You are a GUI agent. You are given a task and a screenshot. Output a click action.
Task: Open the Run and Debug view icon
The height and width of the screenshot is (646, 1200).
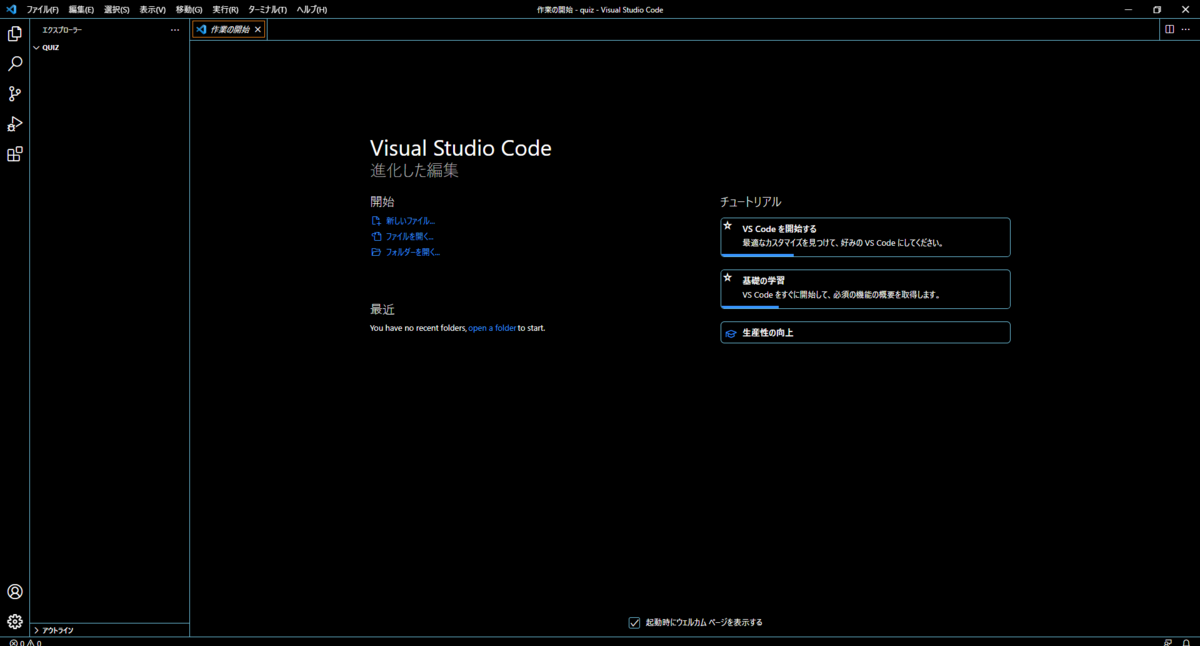coord(15,124)
